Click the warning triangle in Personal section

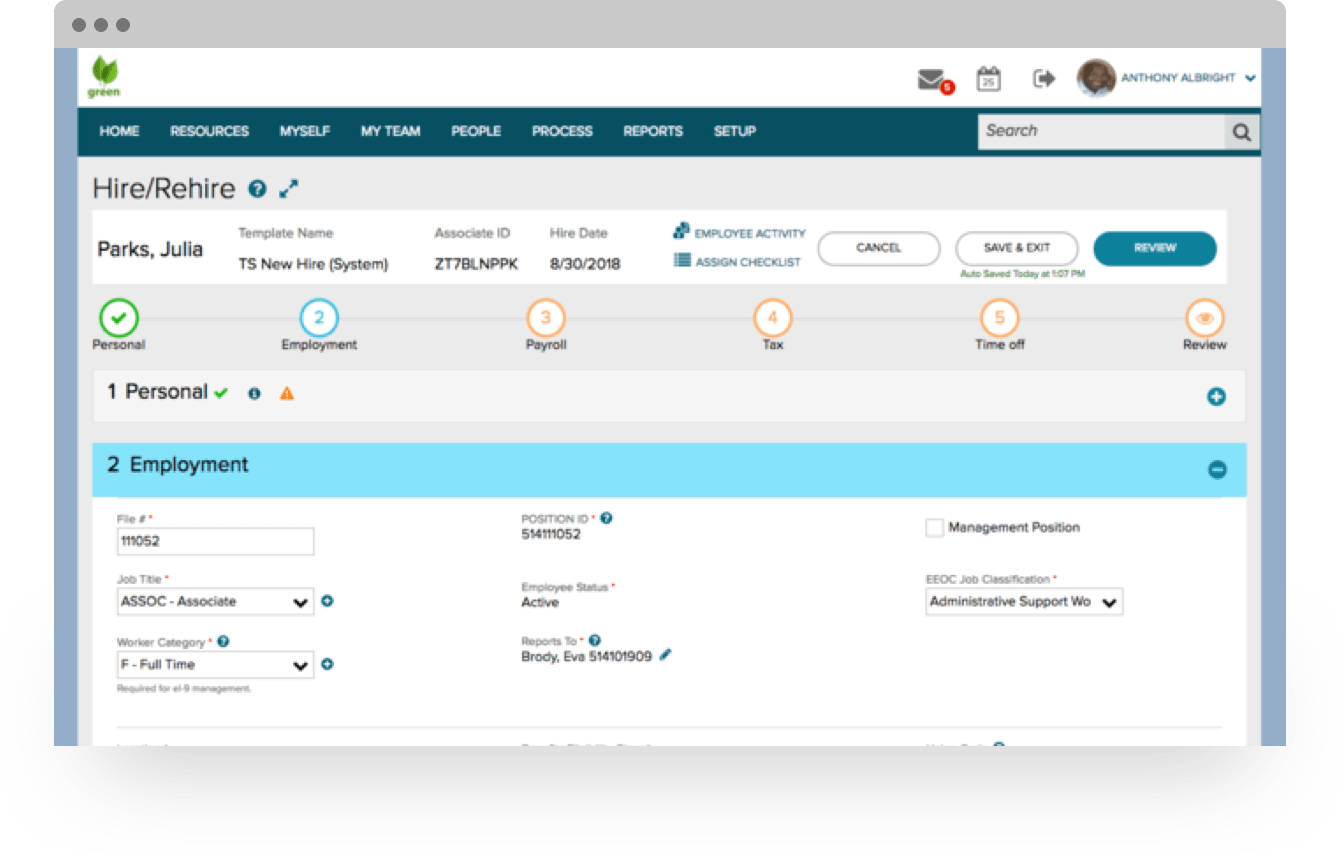pyautogui.click(x=288, y=393)
